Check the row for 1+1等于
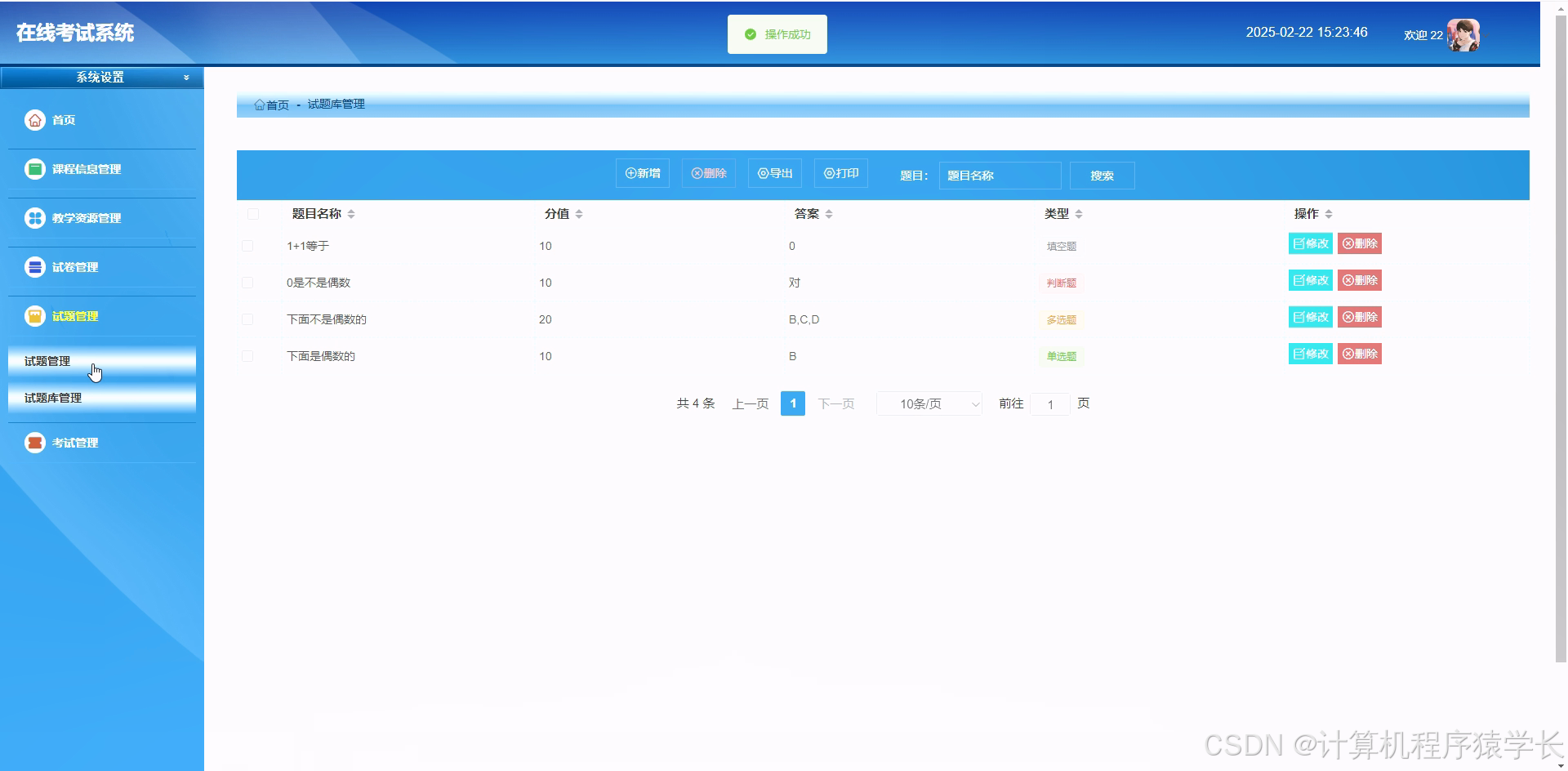 [247, 246]
